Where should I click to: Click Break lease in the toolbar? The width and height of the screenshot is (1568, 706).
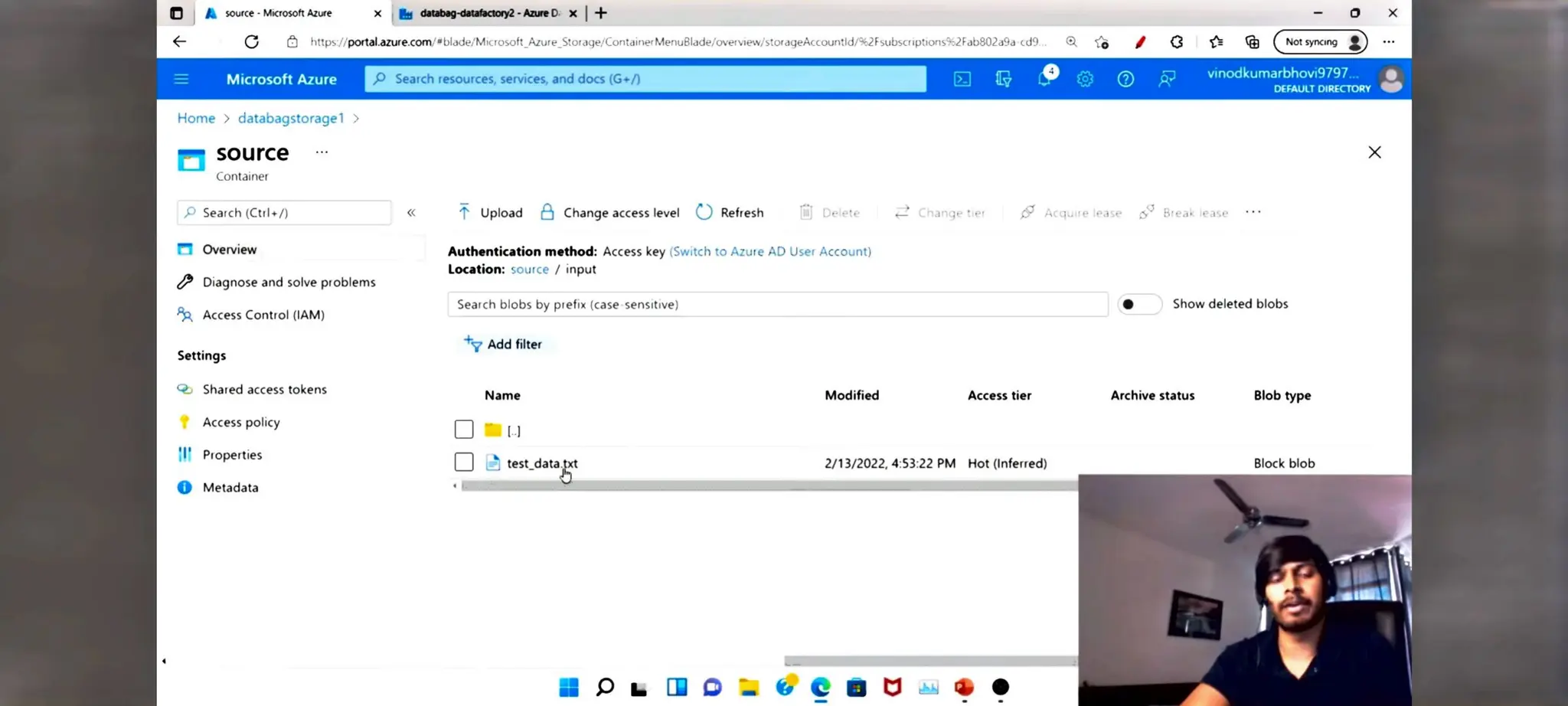click(x=1184, y=212)
